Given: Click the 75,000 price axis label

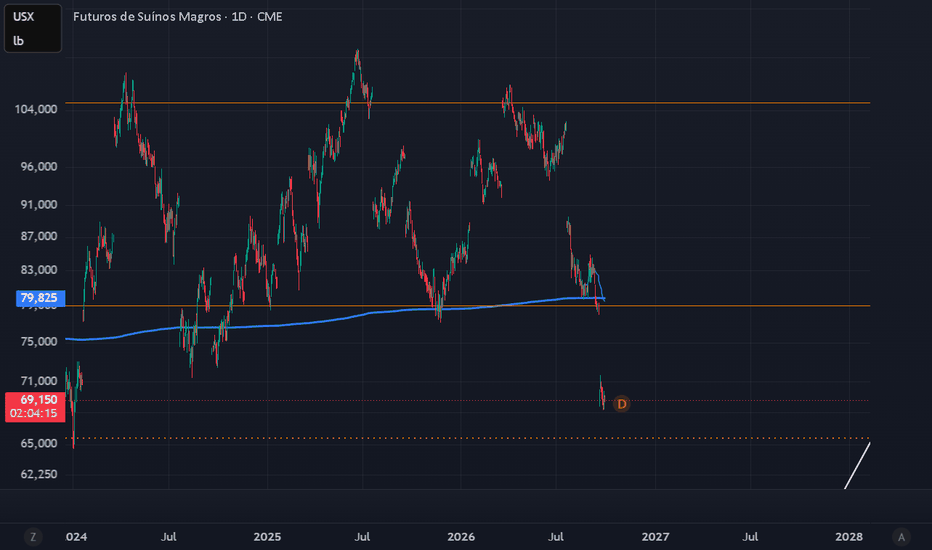Looking at the screenshot, I should pyautogui.click(x=39, y=342).
